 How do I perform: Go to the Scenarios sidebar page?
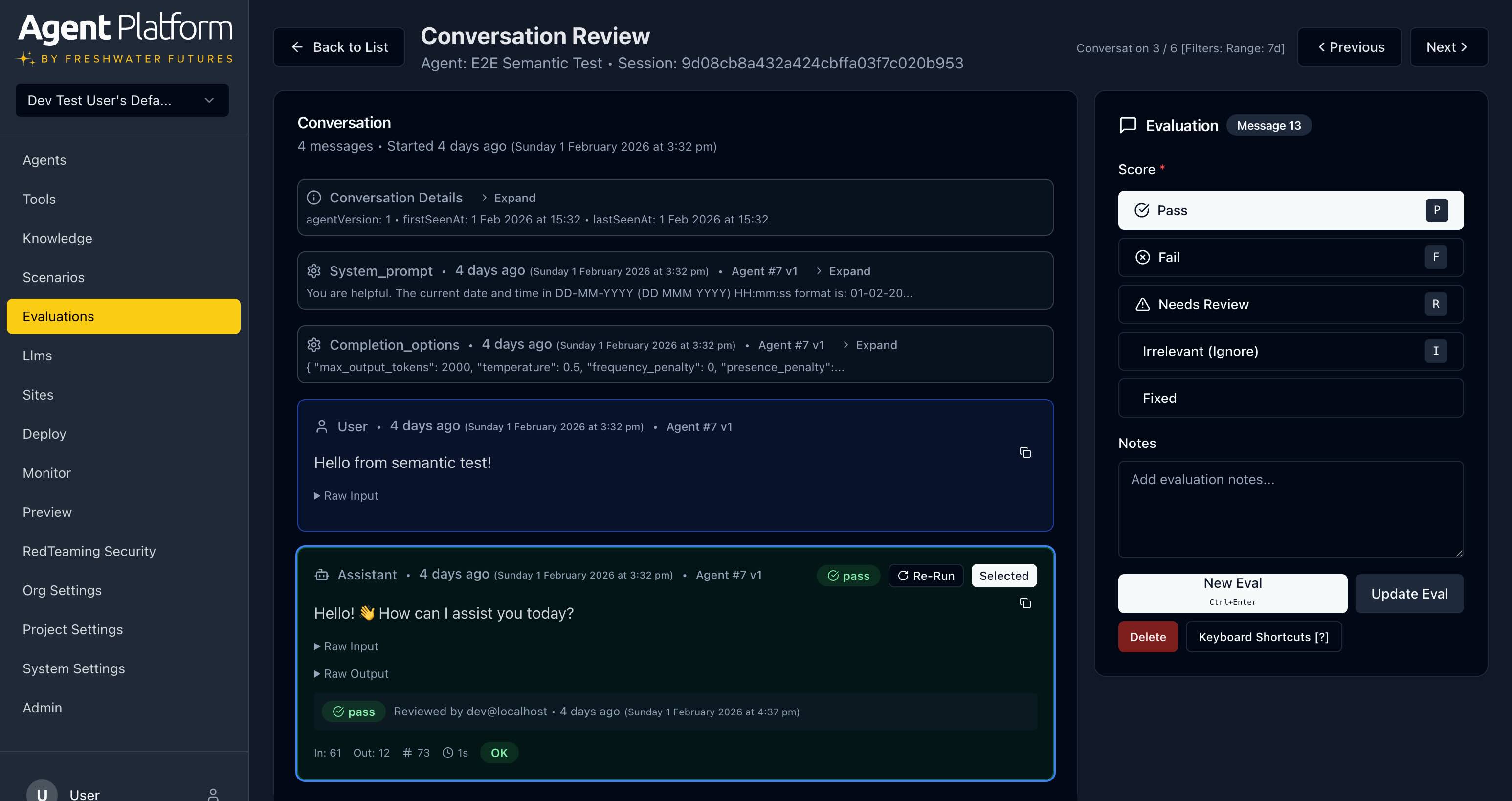[53, 278]
